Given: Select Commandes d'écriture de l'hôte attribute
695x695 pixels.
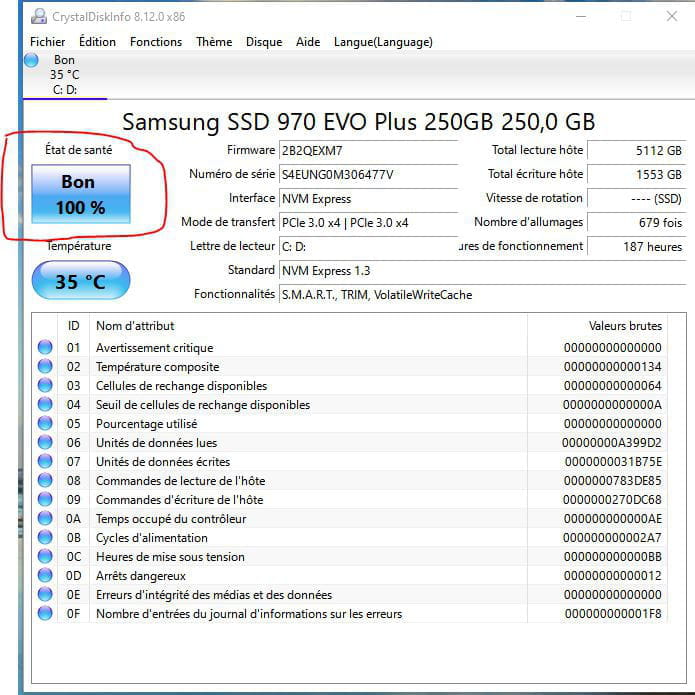Looking at the screenshot, I should pos(180,500).
